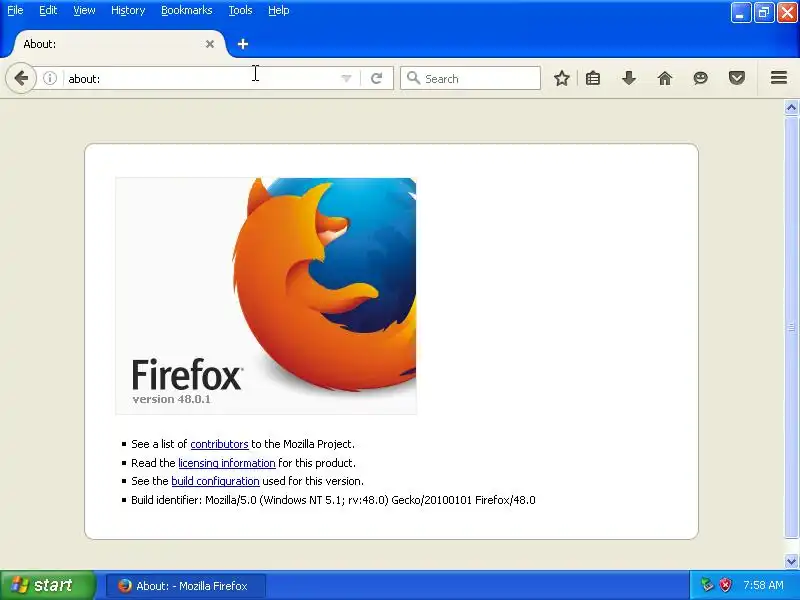Show your bookmarks list icon

593,78
